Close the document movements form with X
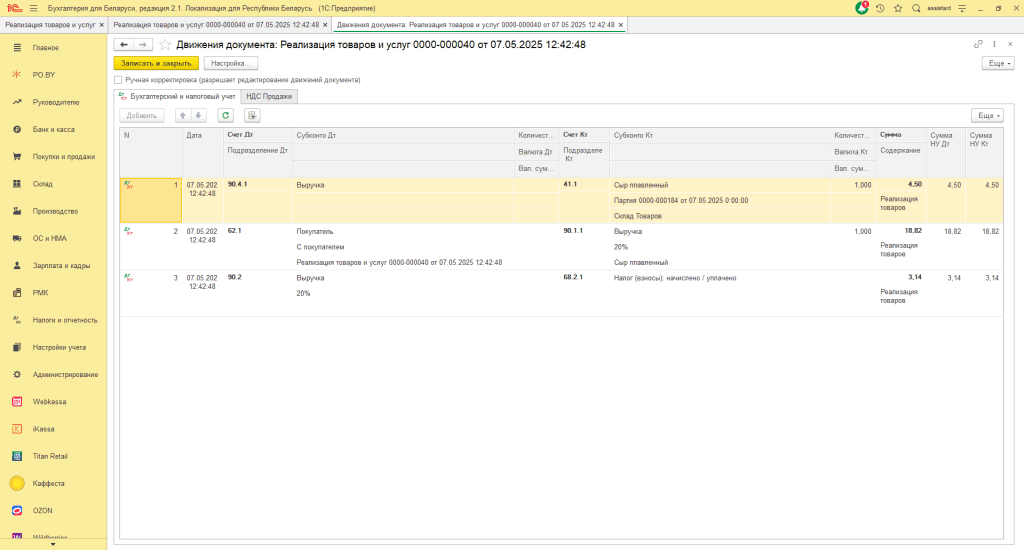The width and height of the screenshot is (1024, 550). [1010, 44]
